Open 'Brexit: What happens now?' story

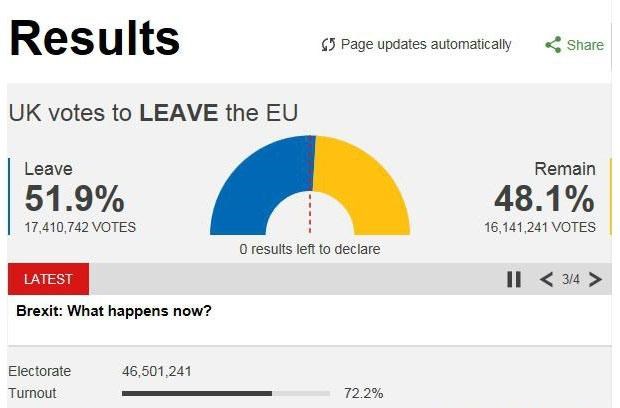[114, 311]
